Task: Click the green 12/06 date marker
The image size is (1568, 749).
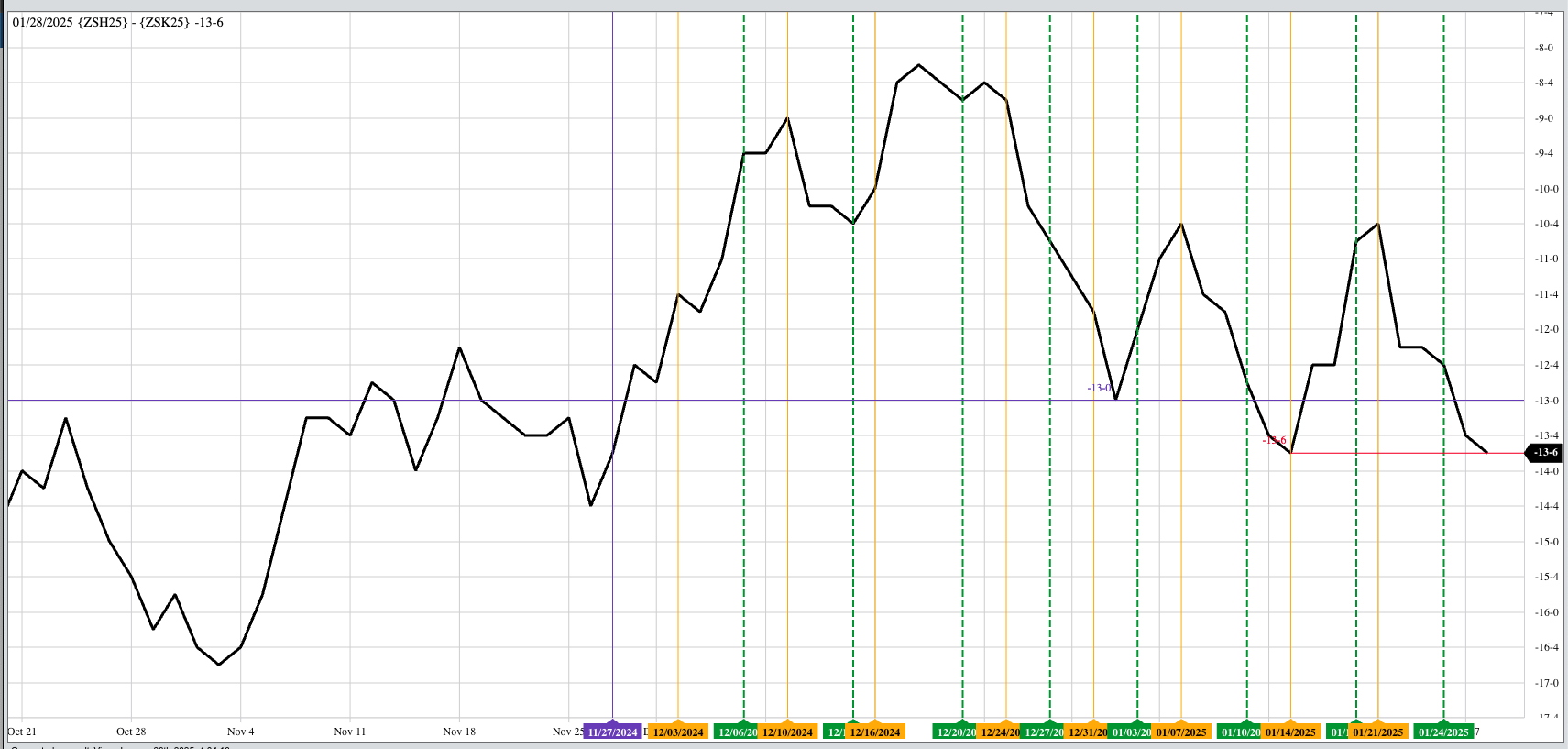Action: [x=737, y=732]
